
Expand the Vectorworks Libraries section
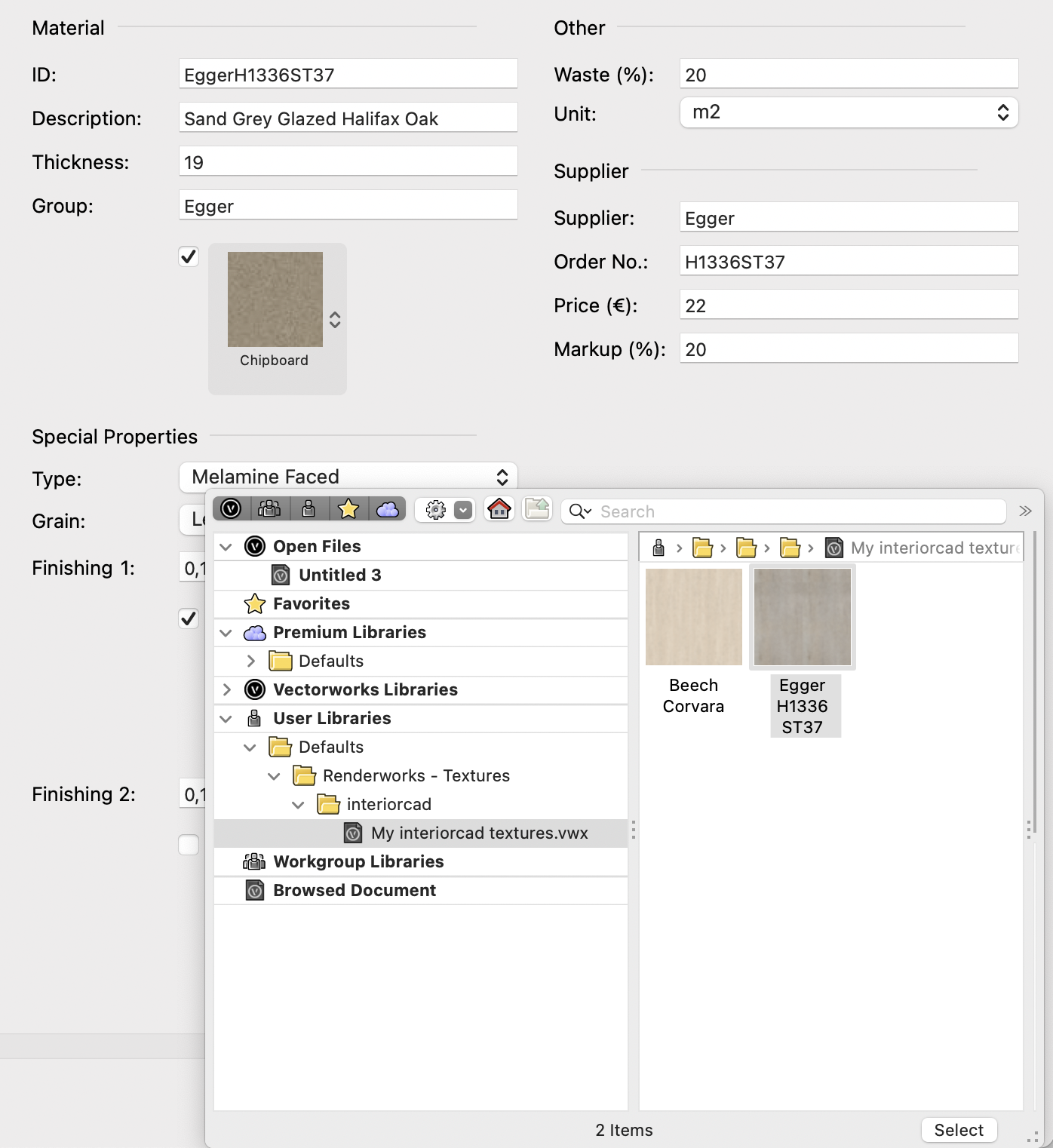click(x=226, y=690)
